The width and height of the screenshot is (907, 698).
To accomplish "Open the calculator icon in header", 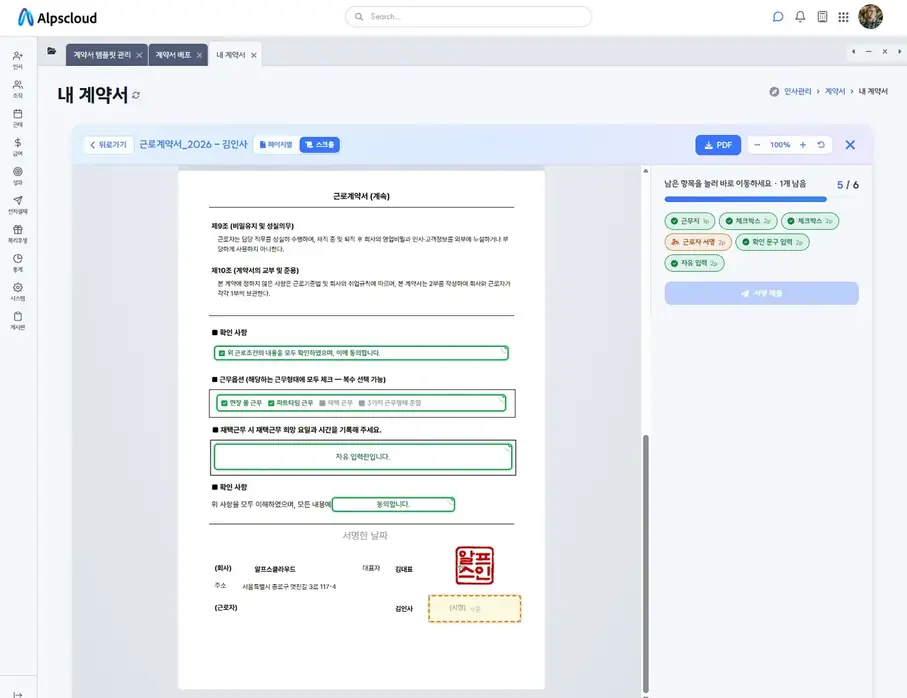I will pos(822,17).
